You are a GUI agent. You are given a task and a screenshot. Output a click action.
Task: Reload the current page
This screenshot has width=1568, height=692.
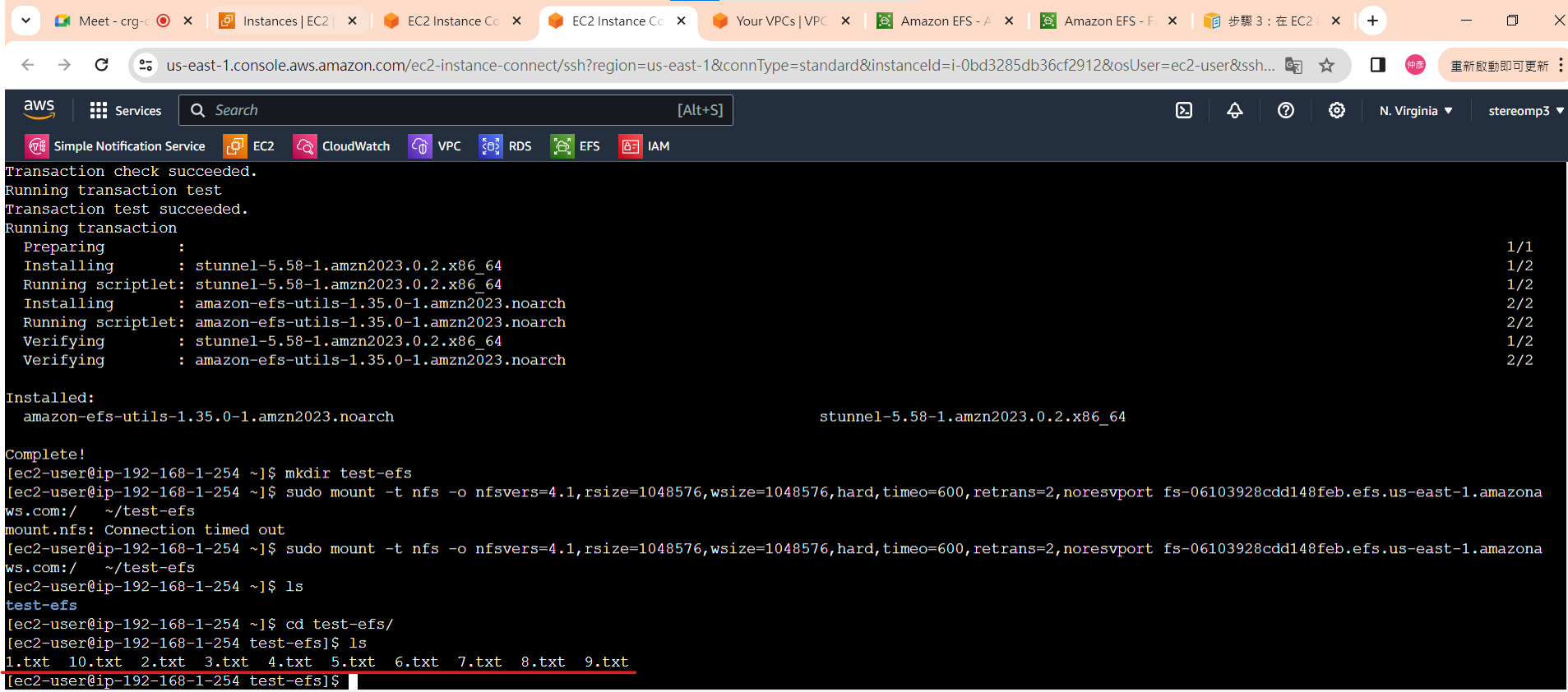(x=101, y=65)
